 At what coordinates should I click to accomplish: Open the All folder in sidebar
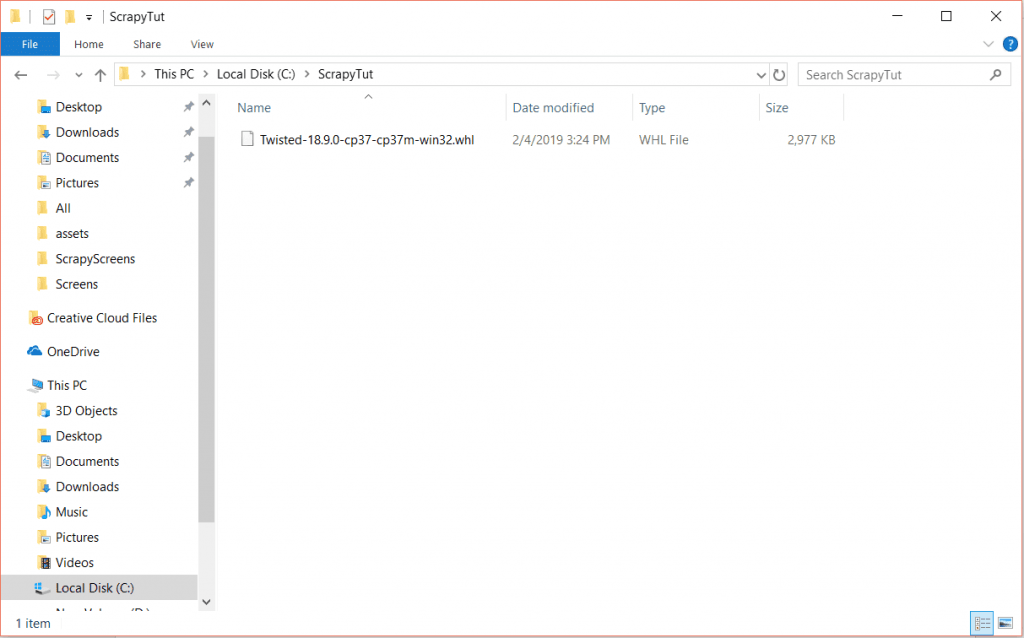63,208
